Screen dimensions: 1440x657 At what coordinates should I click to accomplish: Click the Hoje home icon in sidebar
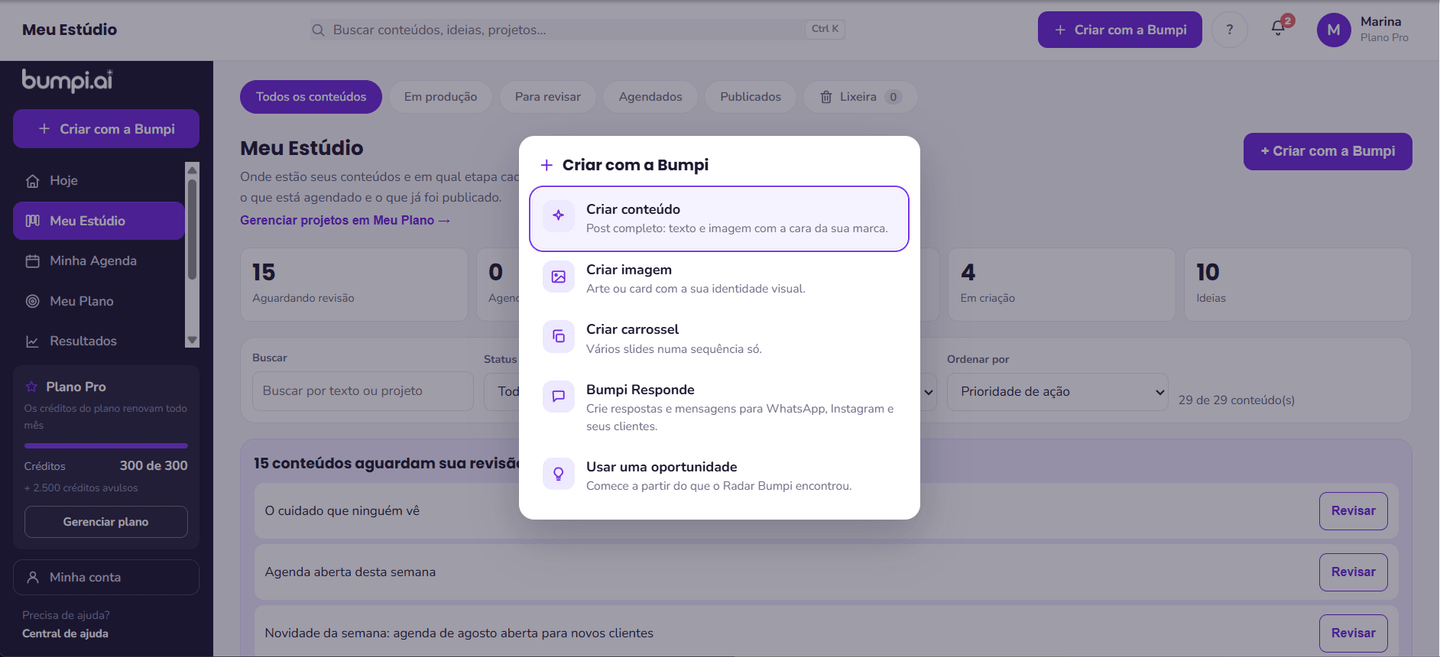pos(32,181)
